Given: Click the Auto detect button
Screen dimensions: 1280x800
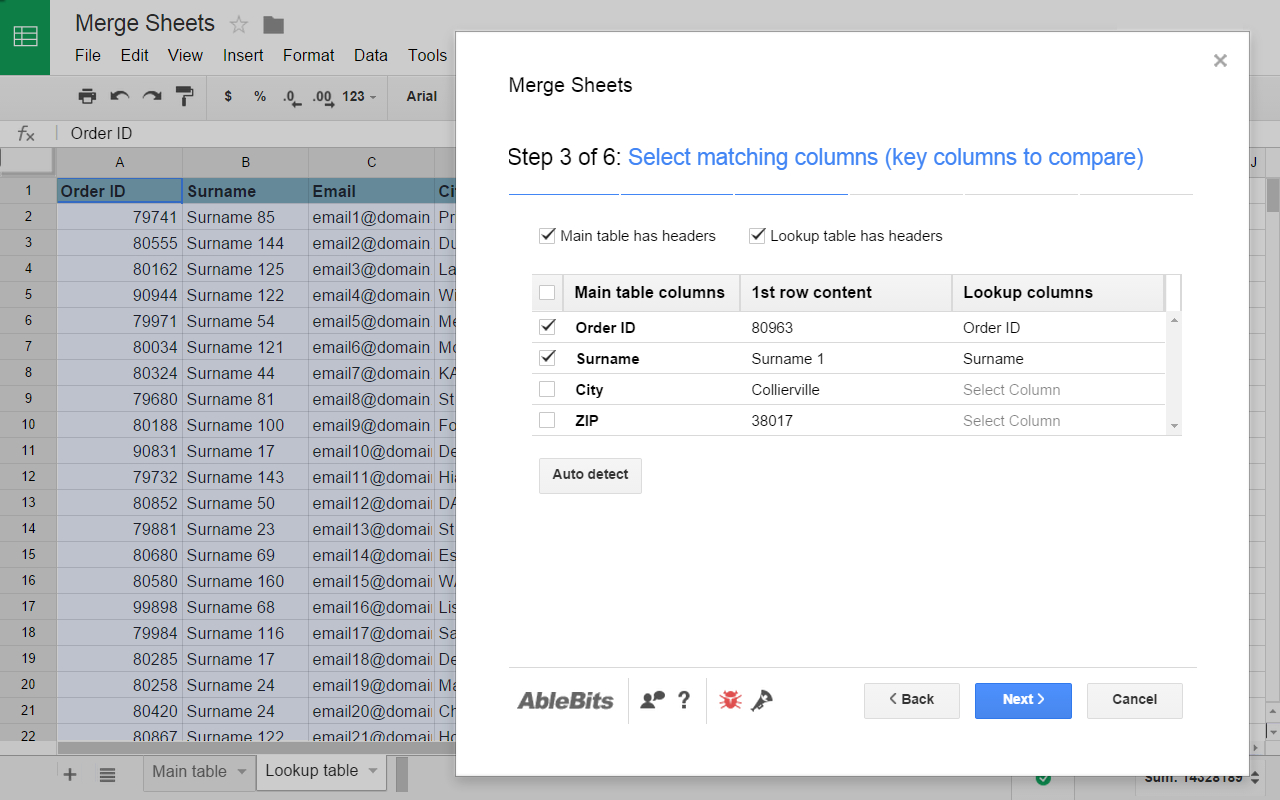Looking at the screenshot, I should point(590,475).
